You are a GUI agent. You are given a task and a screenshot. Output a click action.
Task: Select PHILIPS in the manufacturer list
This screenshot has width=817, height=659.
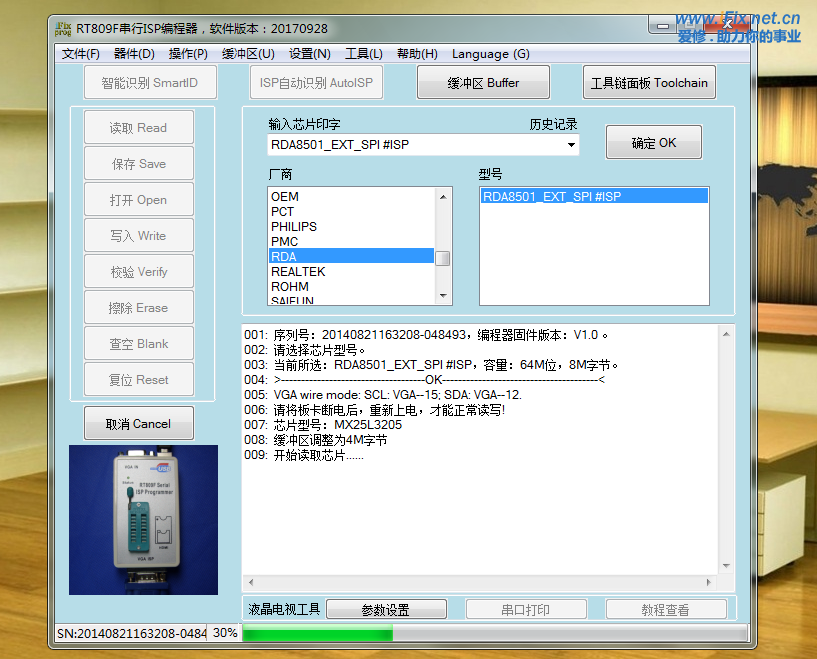coord(294,227)
